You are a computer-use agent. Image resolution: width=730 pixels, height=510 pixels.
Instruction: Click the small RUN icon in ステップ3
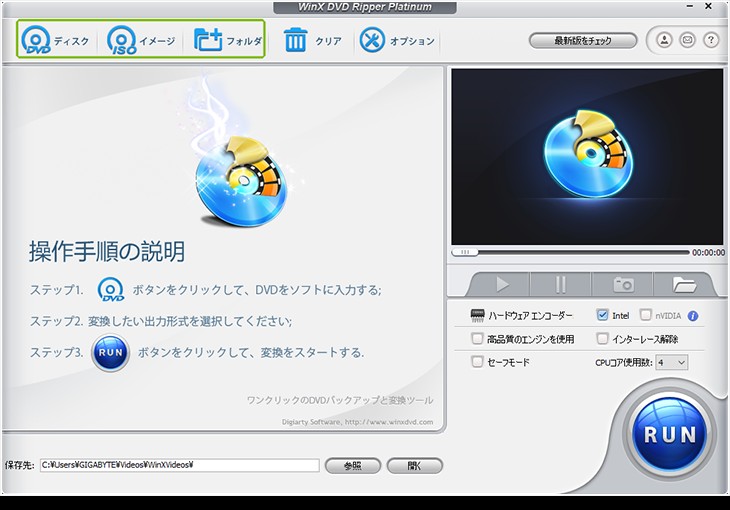click(x=110, y=353)
